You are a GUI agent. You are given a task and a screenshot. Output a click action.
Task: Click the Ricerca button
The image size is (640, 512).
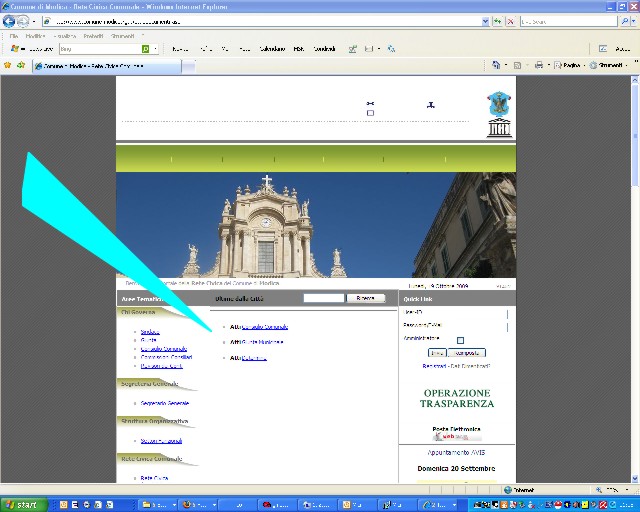[366, 298]
